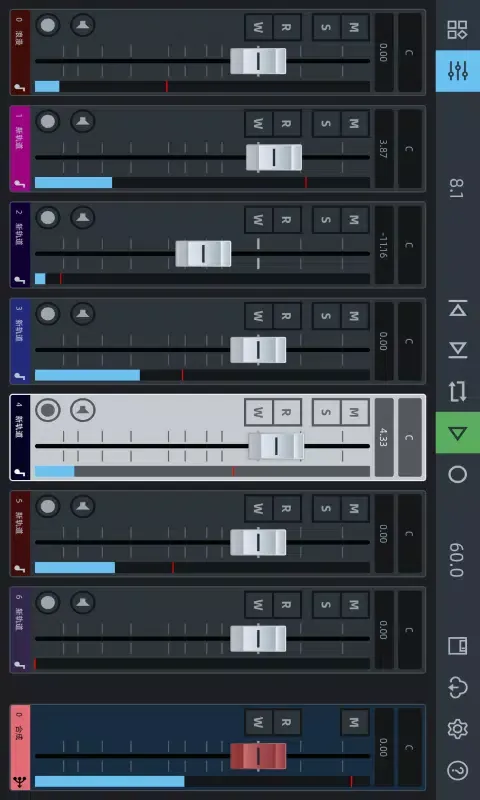Click the 4.33 volume value on track 4
The height and width of the screenshot is (800, 480).
tap(384, 437)
